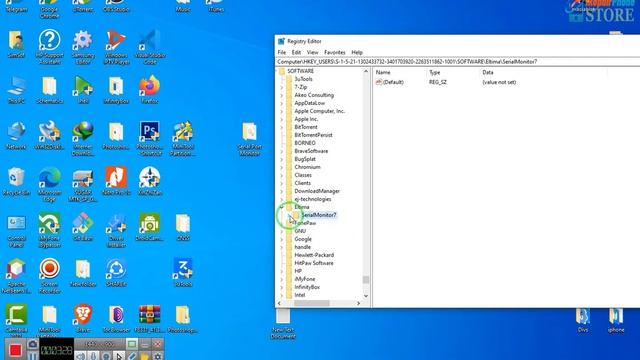
Task: Toggle mouse cursor capture in recorder toolbar
Action: point(119,356)
